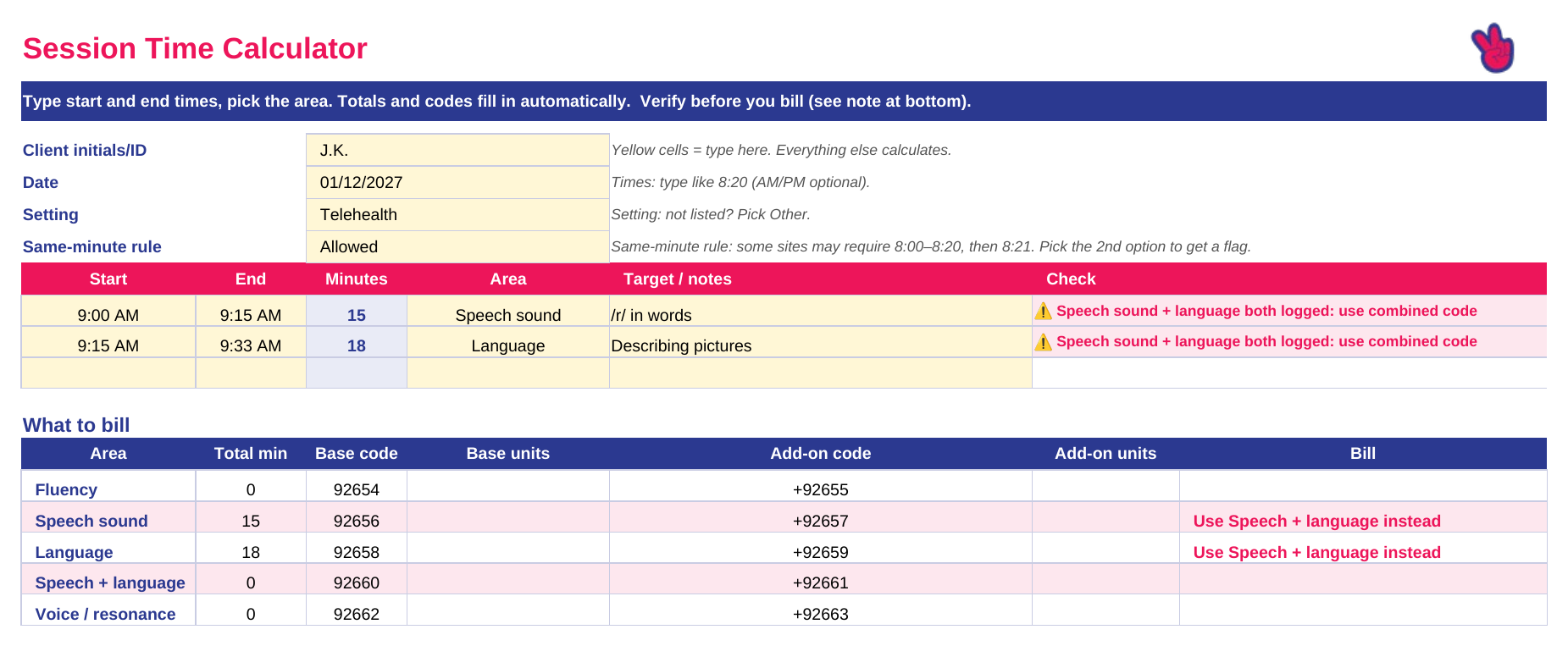
Task: Click the End time cell in the /r/ in words row
Action: [251, 311]
